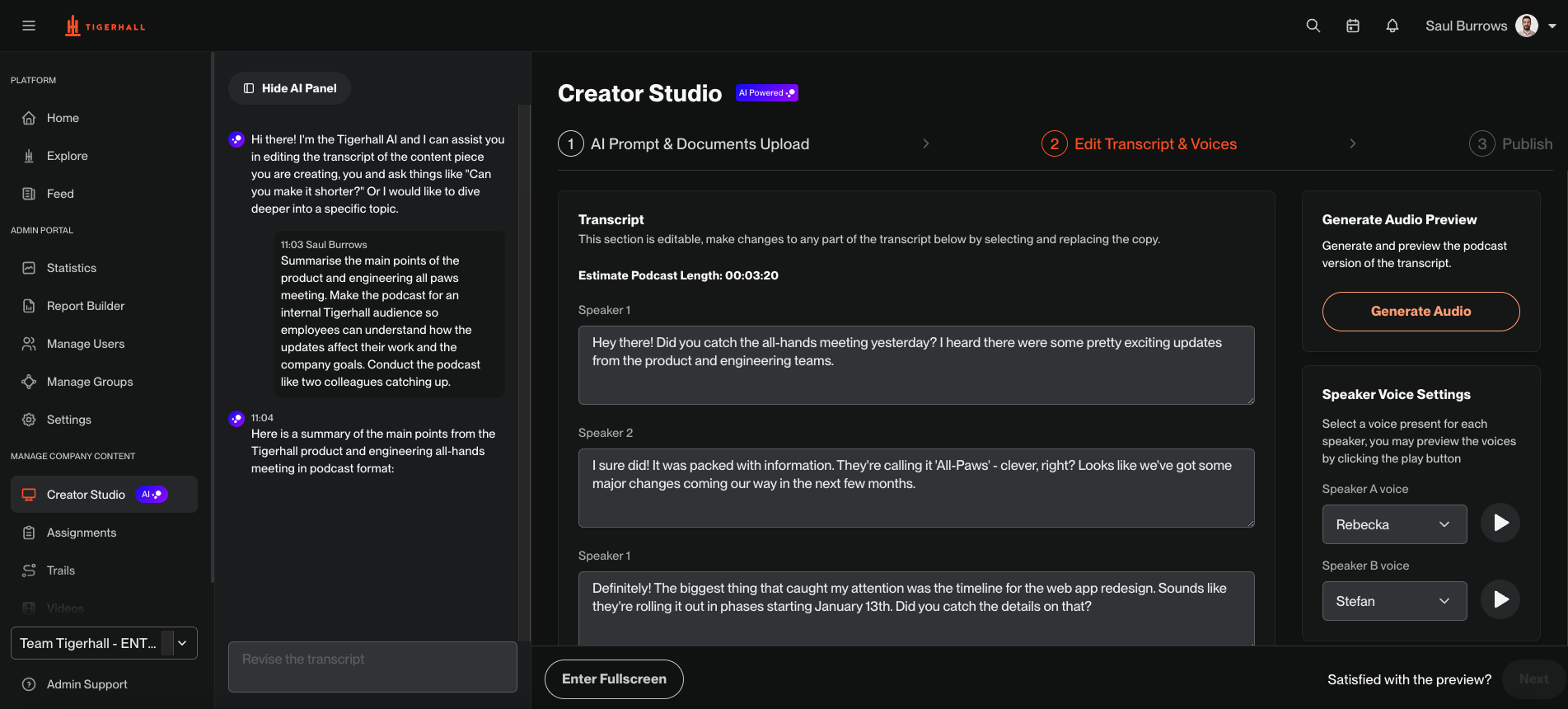Image resolution: width=1568 pixels, height=709 pixels.
Task: Click the Creator Studio page title
Action: tap(640, 93)
